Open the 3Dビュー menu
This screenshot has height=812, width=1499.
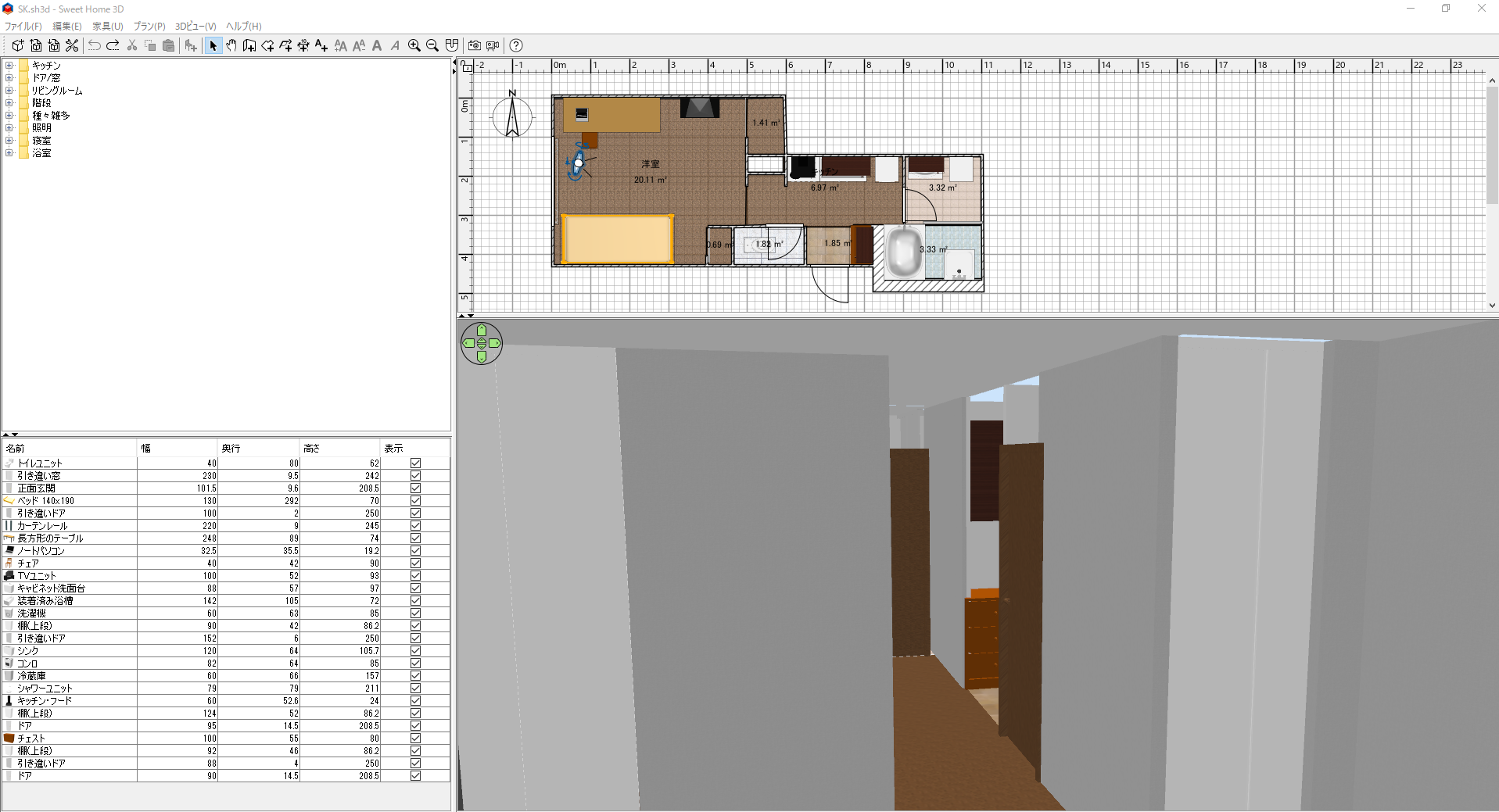click(x=195, y=26)
